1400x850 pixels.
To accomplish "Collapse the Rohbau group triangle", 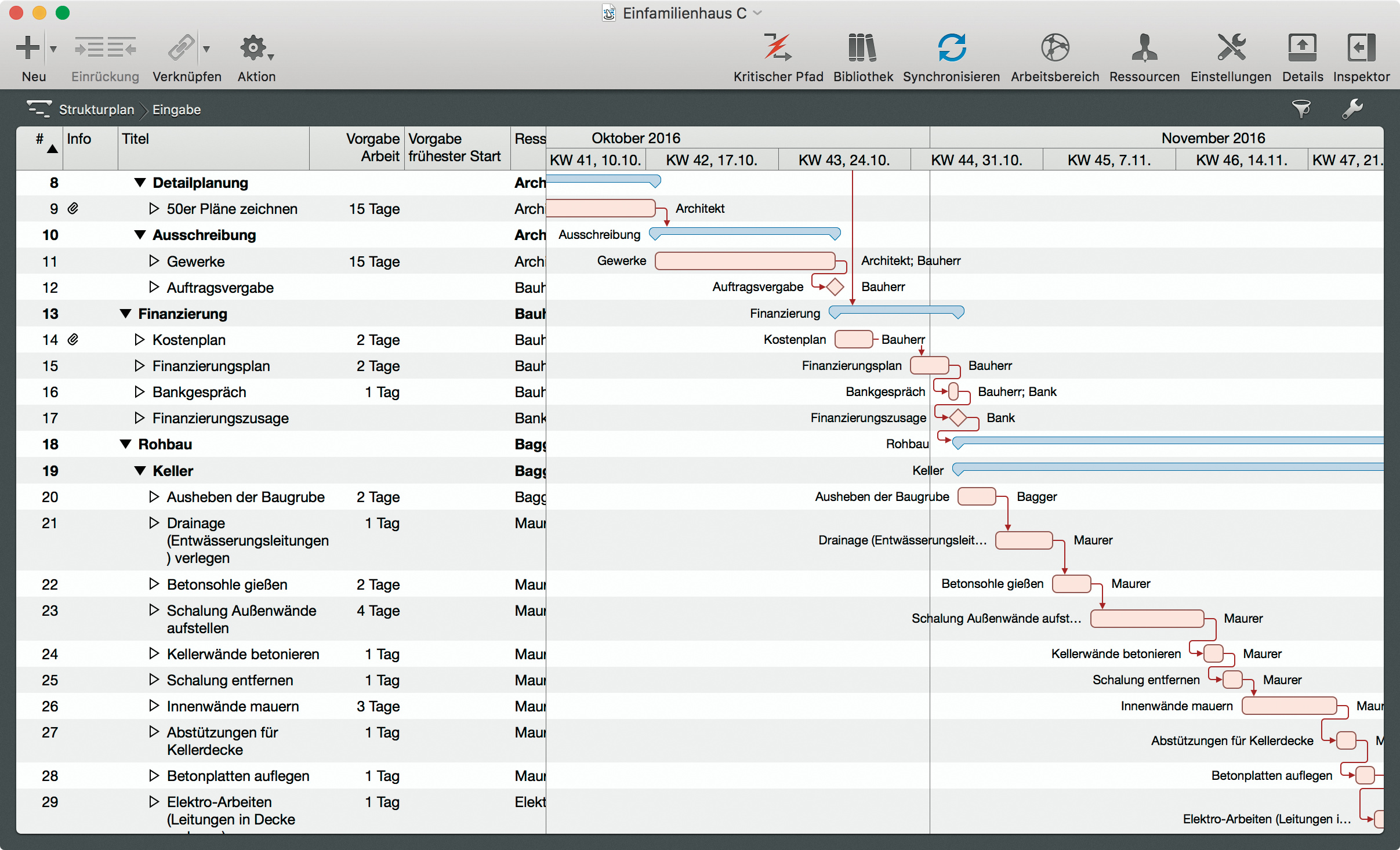I will (x=125, y=444).
